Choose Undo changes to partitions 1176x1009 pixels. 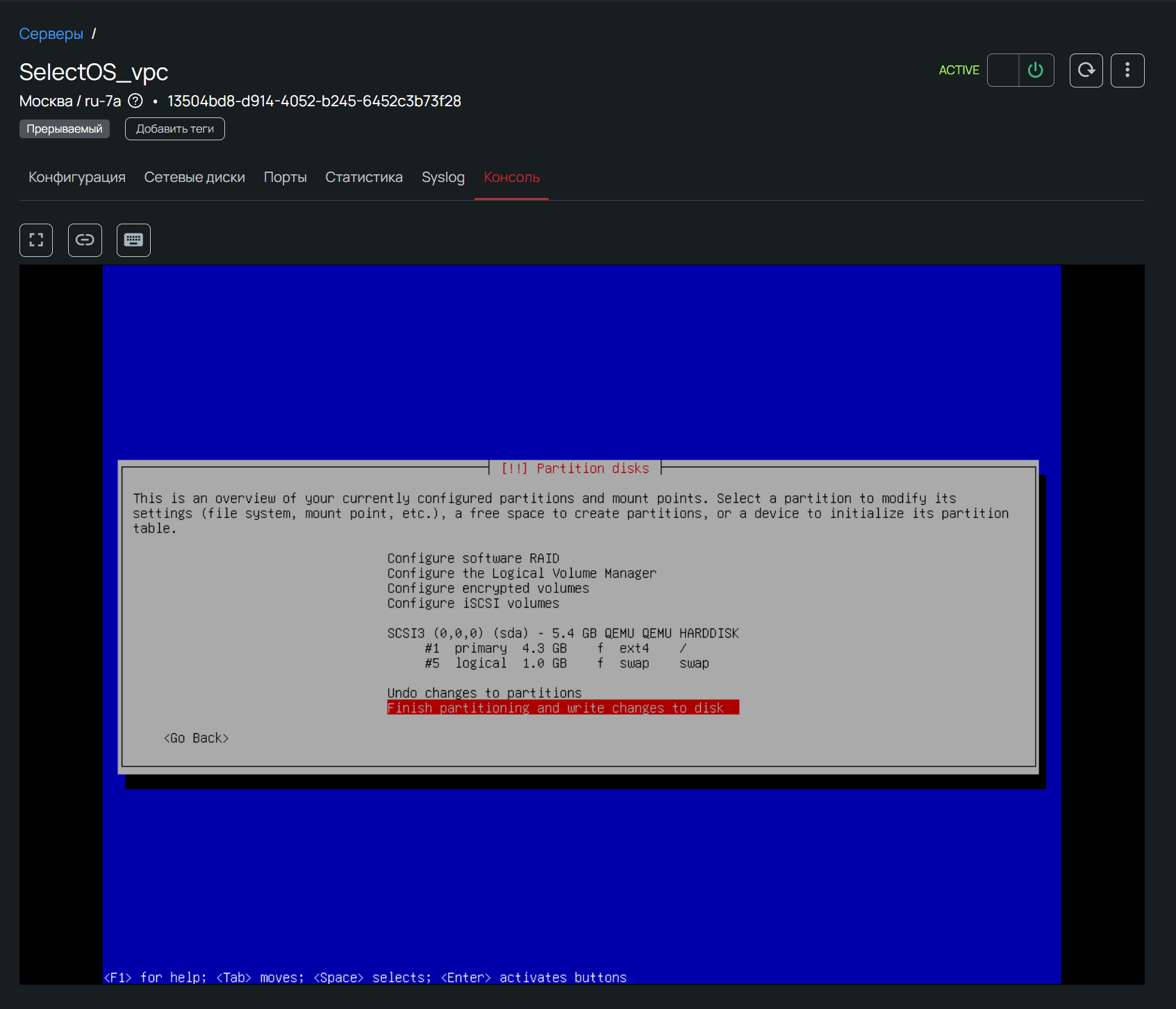point(484,693)
